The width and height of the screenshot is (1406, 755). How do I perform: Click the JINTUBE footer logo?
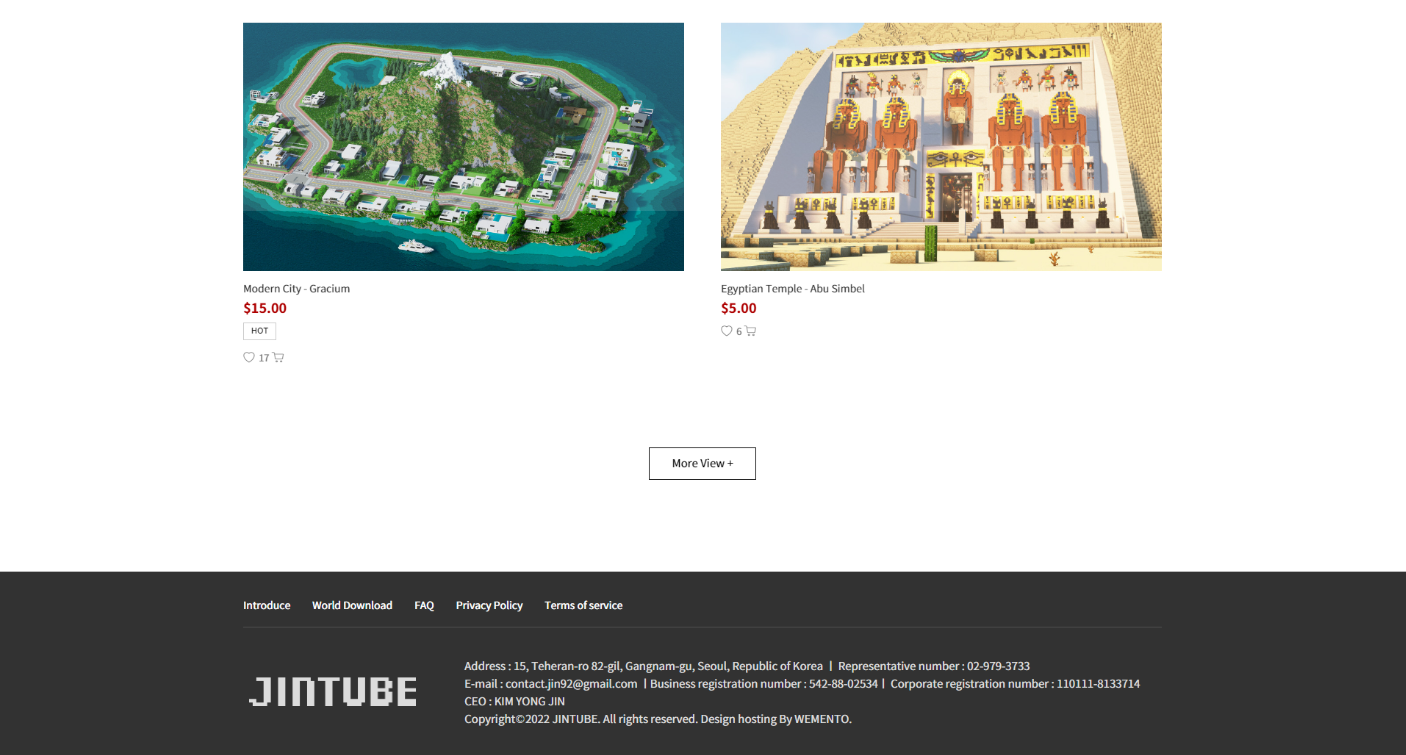tap(332, 692)
